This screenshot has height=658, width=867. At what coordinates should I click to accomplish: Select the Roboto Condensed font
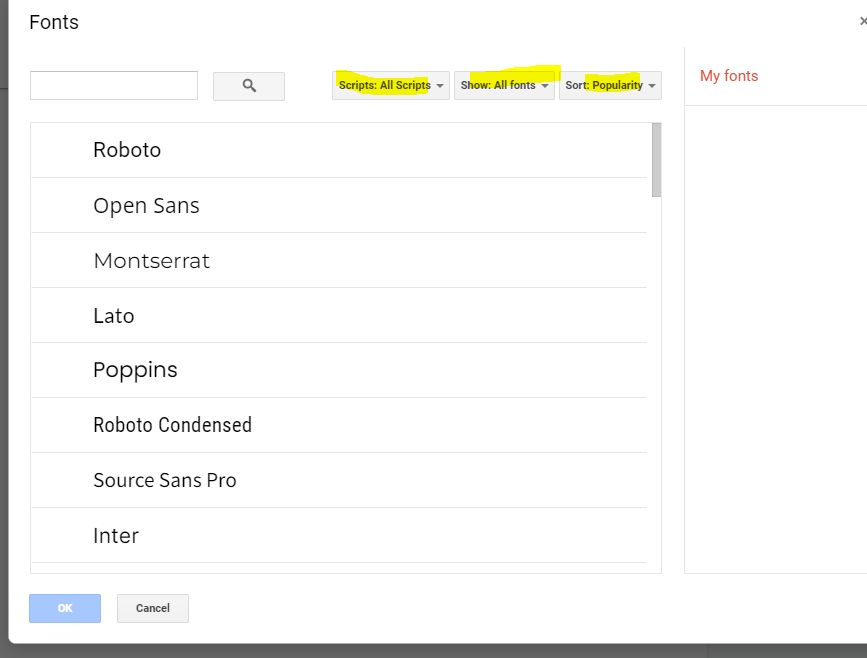click(x=339, y=425)
